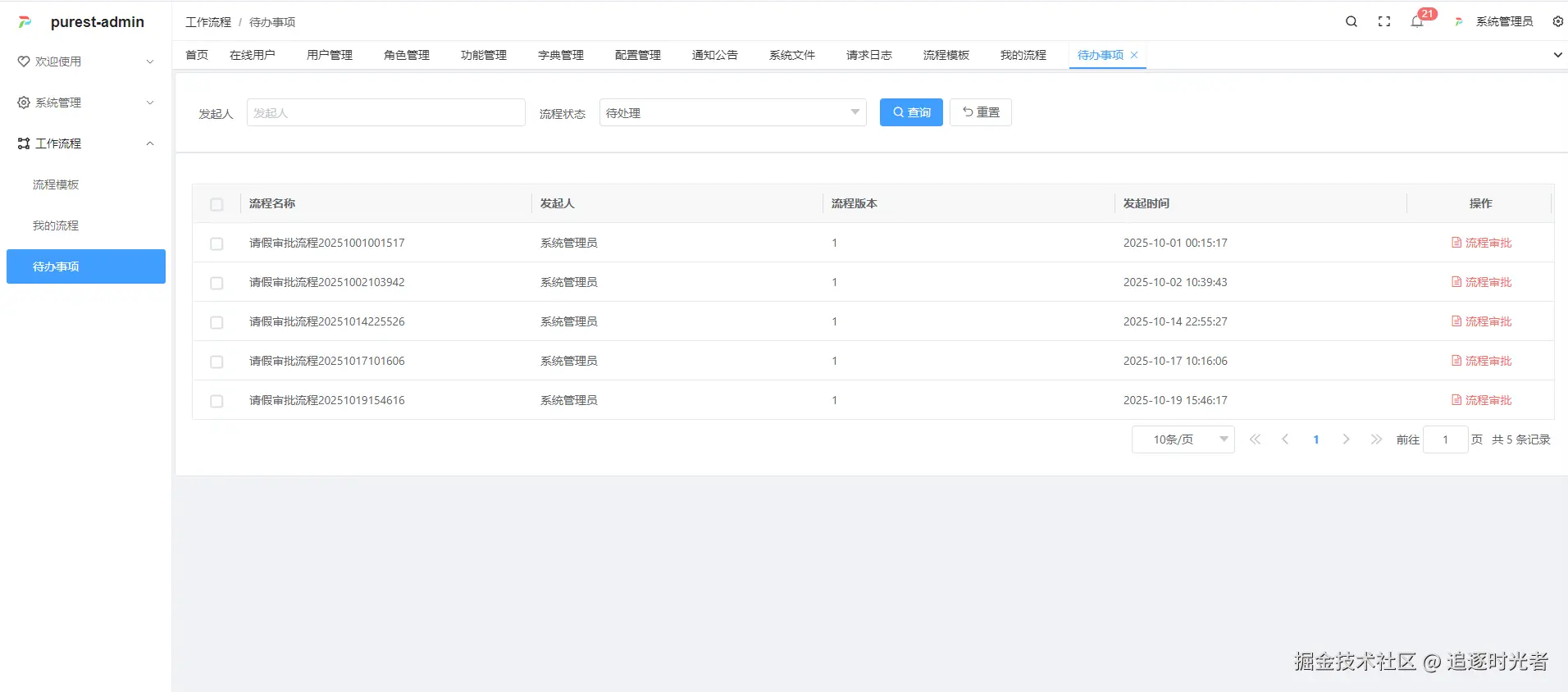The width and height of the screenshot is (1568, 692).
Task: Switch to the 用户管理 tab
Action: [329, 55]
